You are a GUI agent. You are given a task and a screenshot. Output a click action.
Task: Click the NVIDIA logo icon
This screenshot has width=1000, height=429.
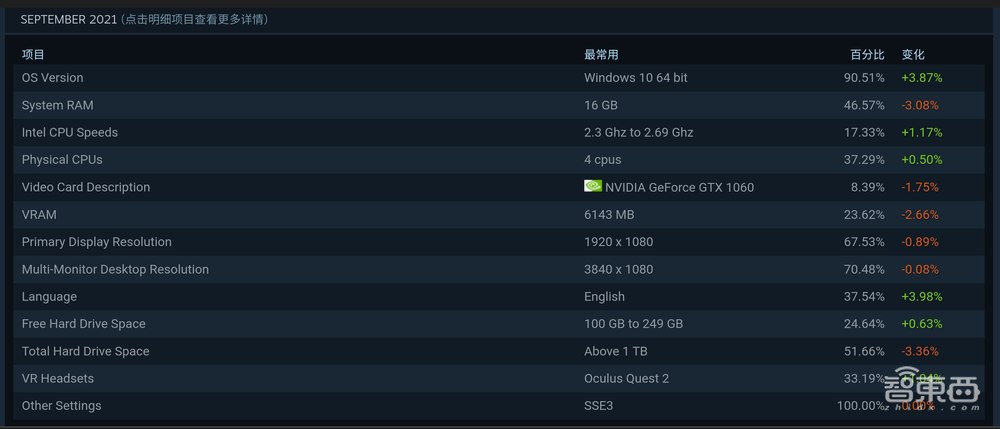[592, 186]
